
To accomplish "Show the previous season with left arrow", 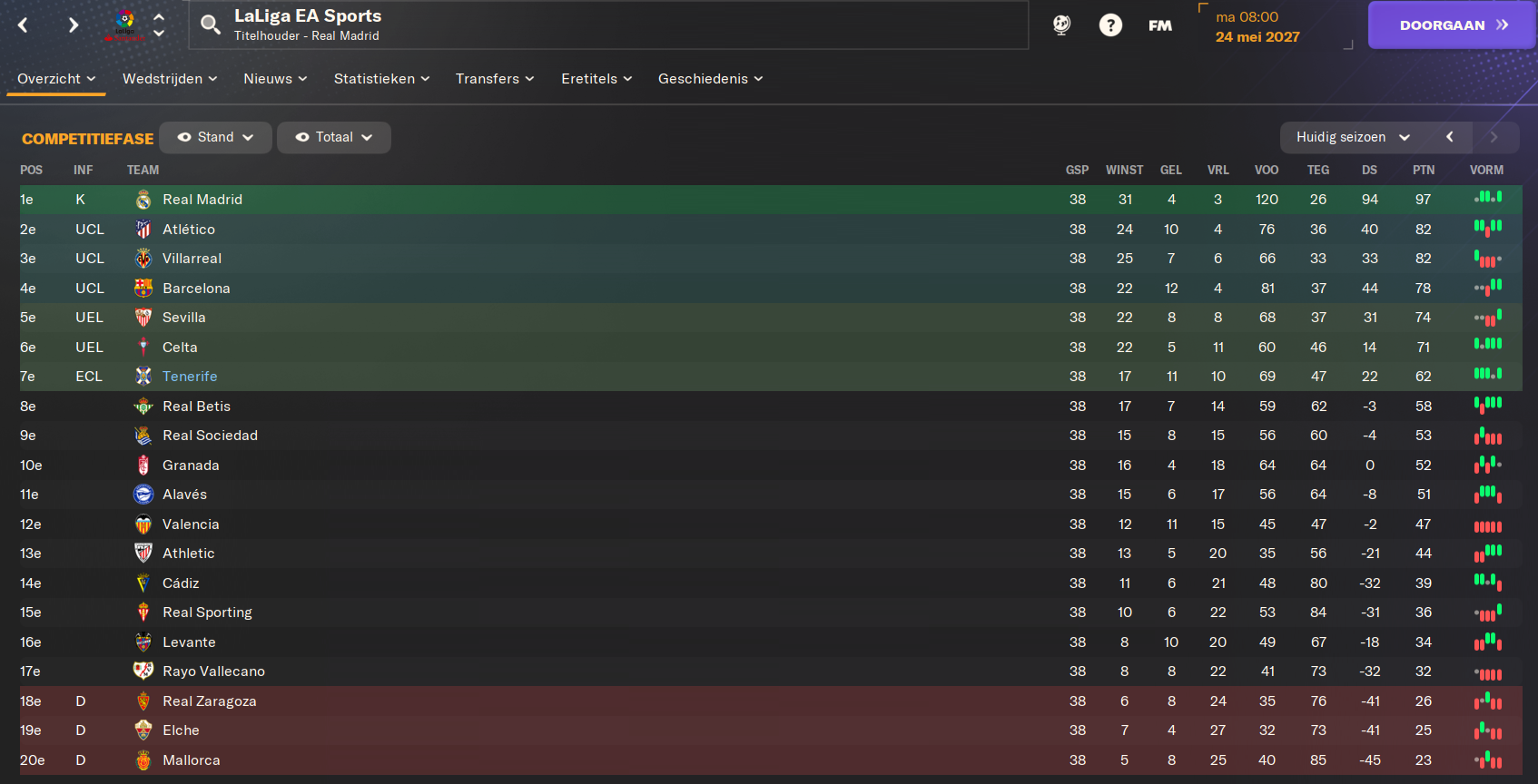I will pyautogui.click(x=1450, y=137).
